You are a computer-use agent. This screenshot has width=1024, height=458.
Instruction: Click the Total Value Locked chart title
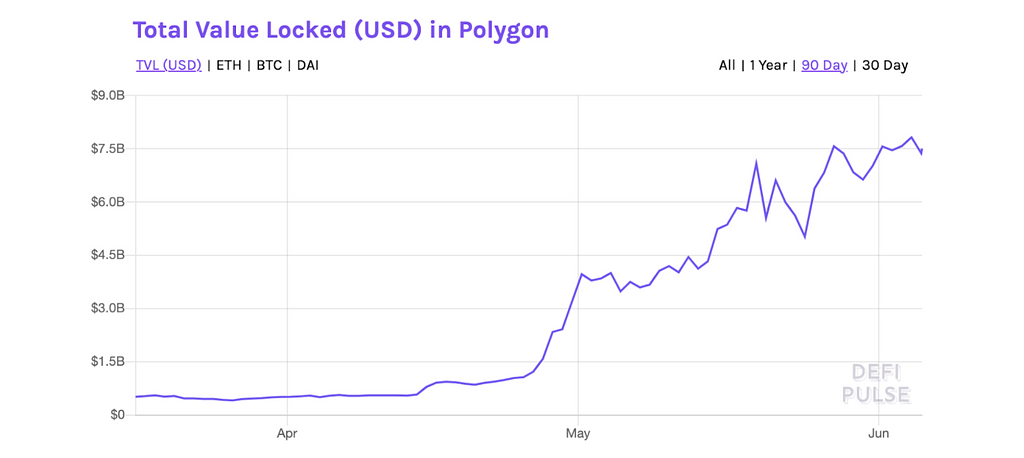(x=340, y=30)
